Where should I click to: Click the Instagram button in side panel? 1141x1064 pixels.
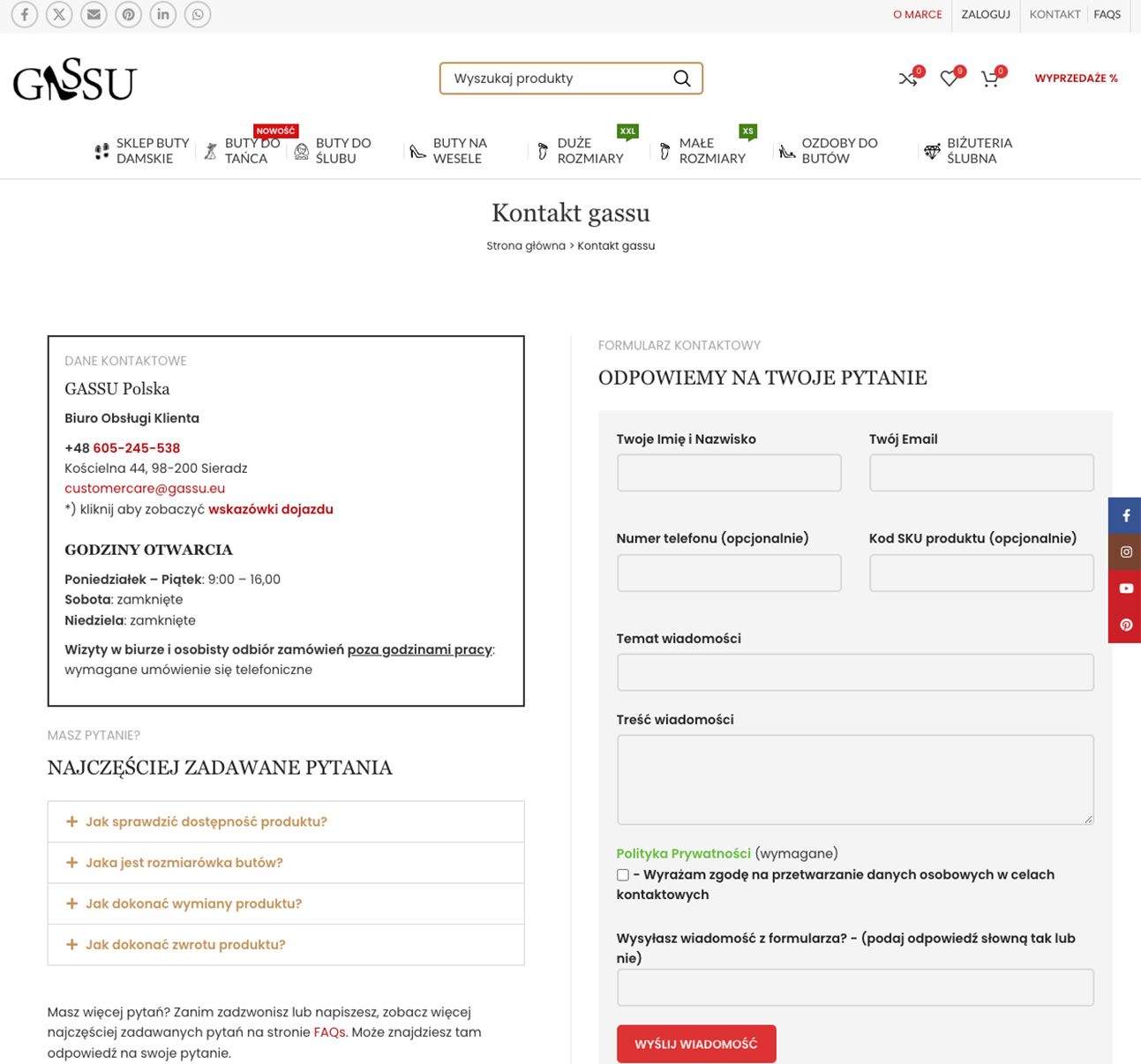(1125, 552)
